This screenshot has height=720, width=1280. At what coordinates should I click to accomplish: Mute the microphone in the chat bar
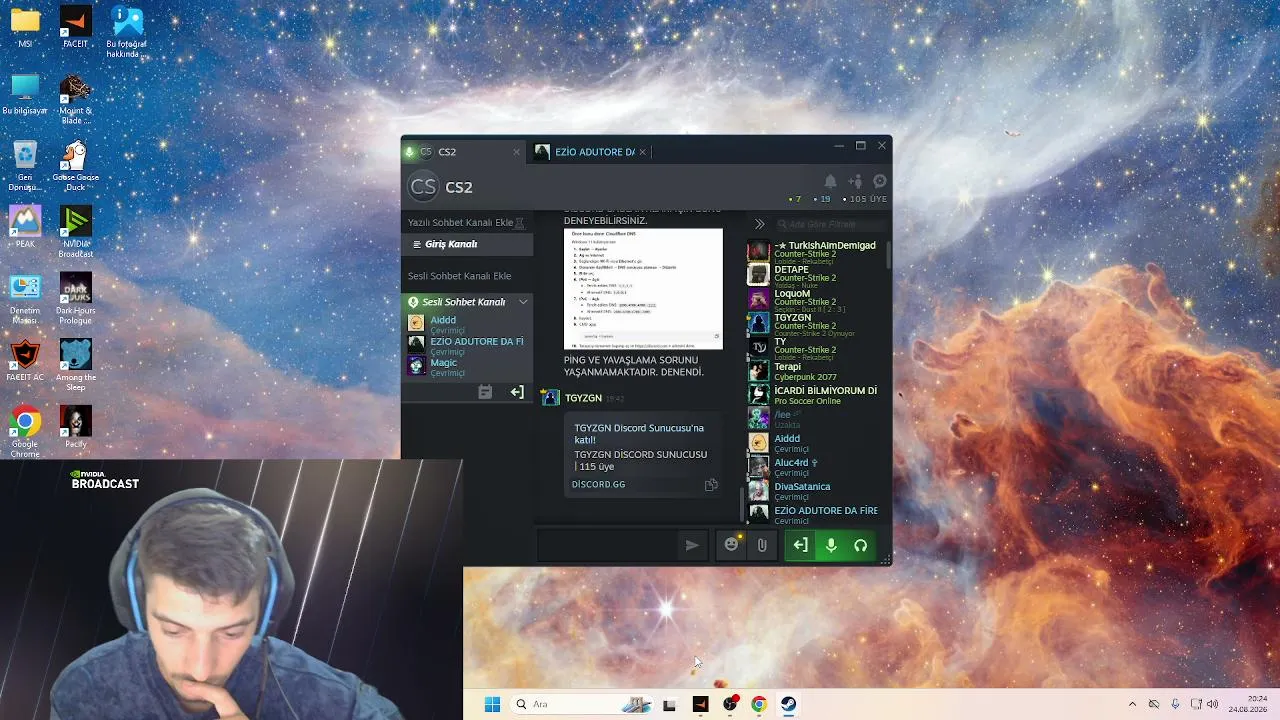(x=830, y=545)
